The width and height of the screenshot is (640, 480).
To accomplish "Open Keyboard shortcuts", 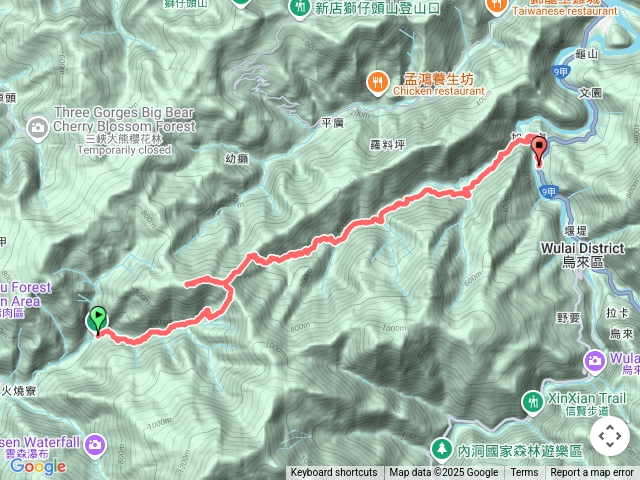I will (334, 473).
